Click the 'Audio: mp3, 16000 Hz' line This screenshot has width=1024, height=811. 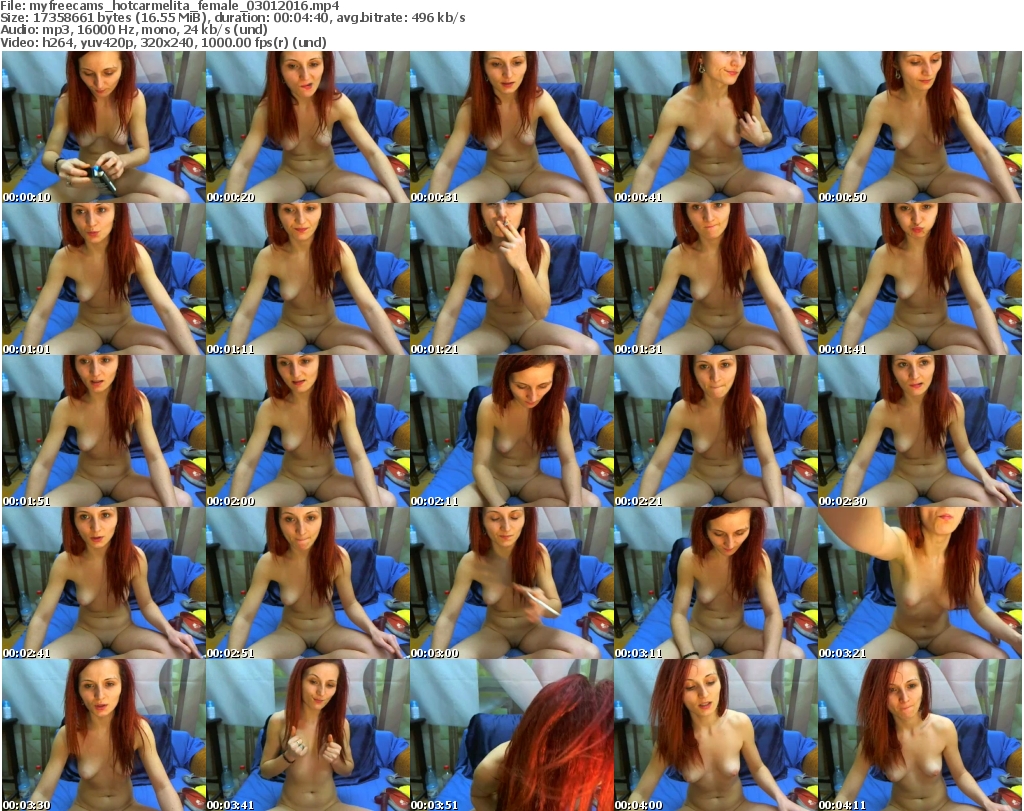tap(134, 30)
